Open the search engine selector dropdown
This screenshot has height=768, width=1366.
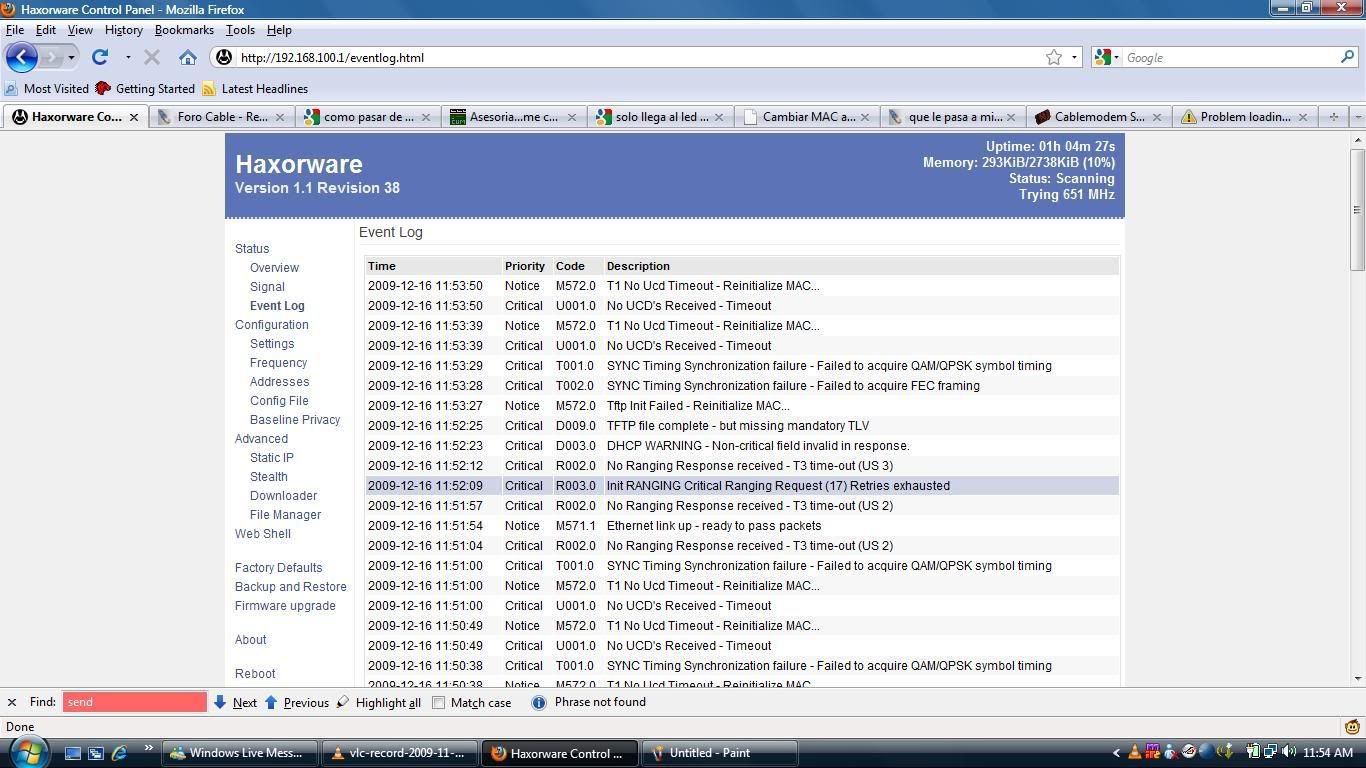point(1106,57)
